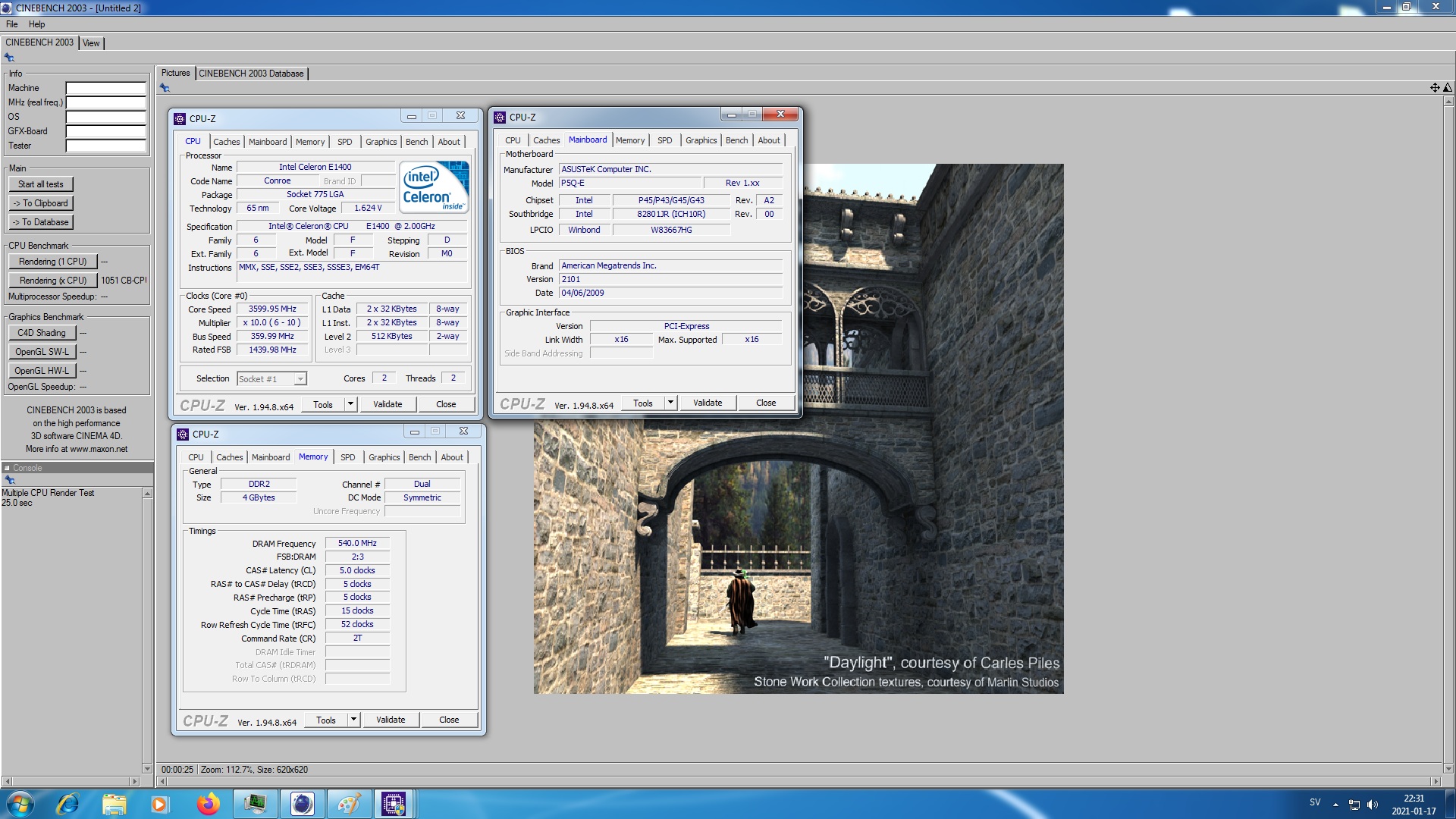1456x819 pixels.
Task: Open the File menu
Action: 12,24
